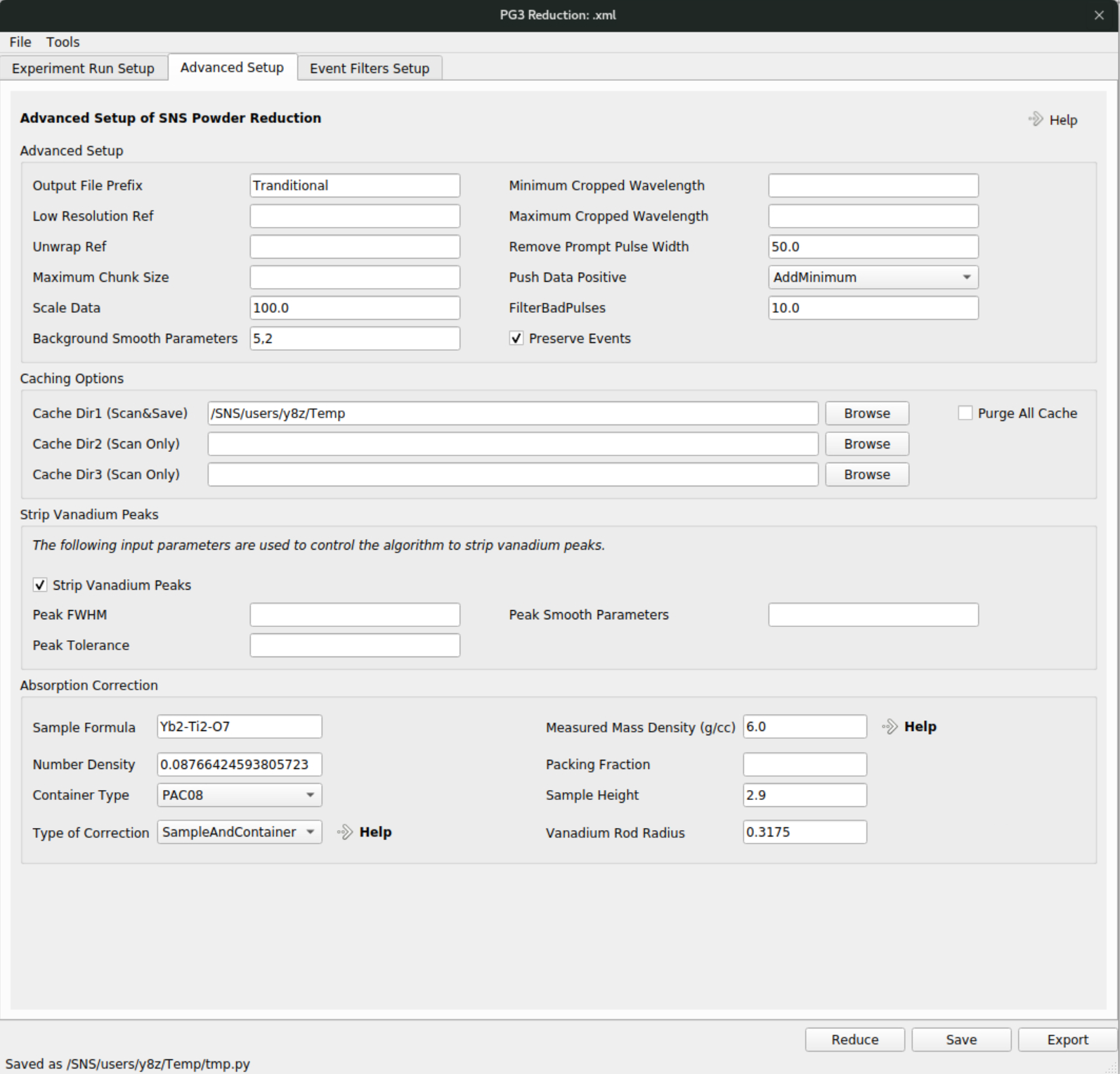Switch to the Event Filters Setup tab

pyautogui.click(x=369, y=68)
